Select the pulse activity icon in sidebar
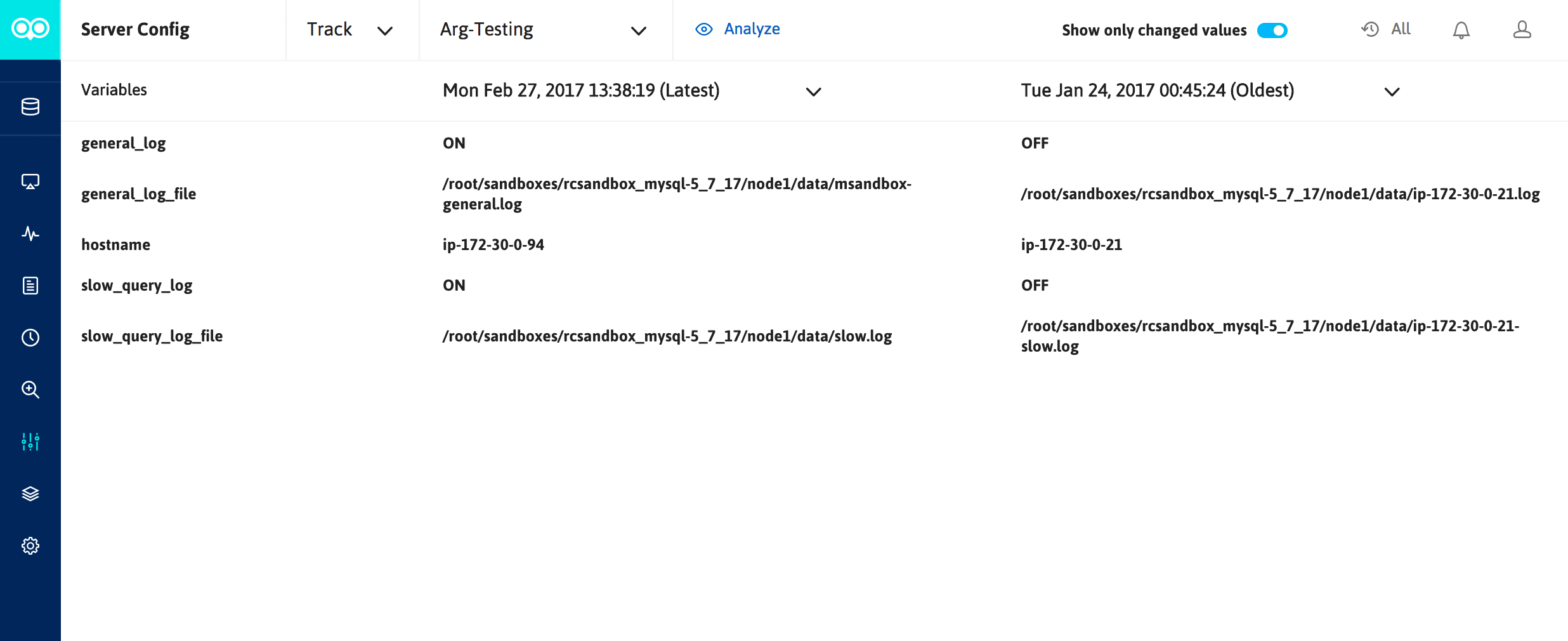Screen dimensions: 1568x641 [30, 234]
